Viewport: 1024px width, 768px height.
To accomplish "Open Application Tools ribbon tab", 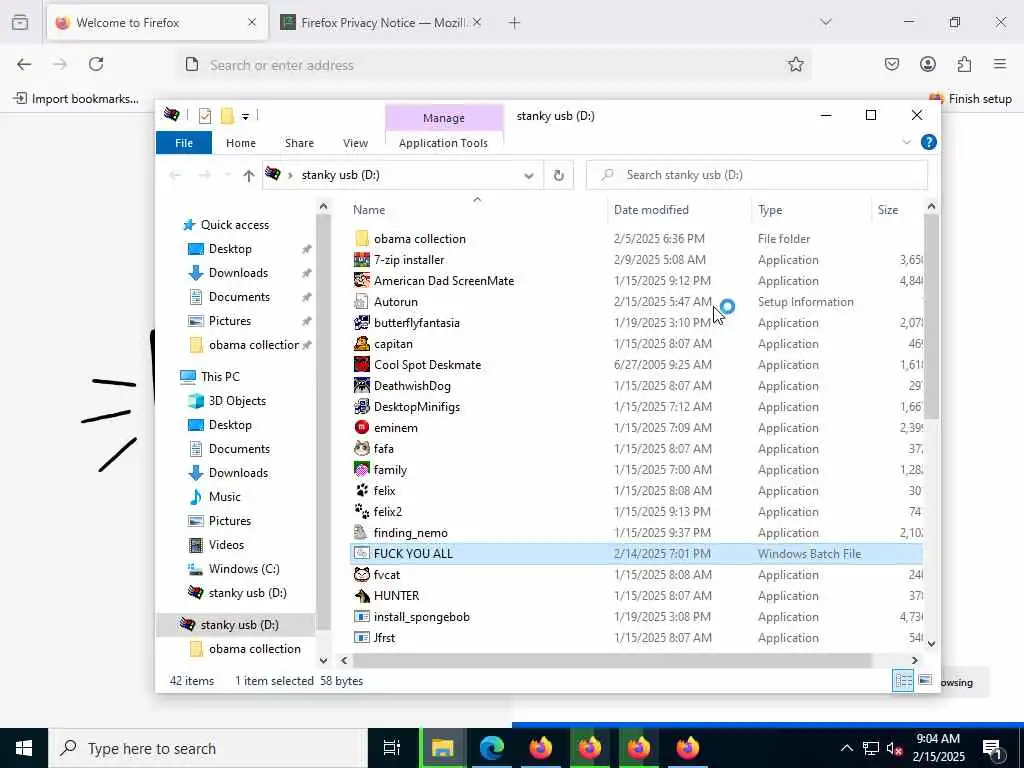I will click(443, 142).
